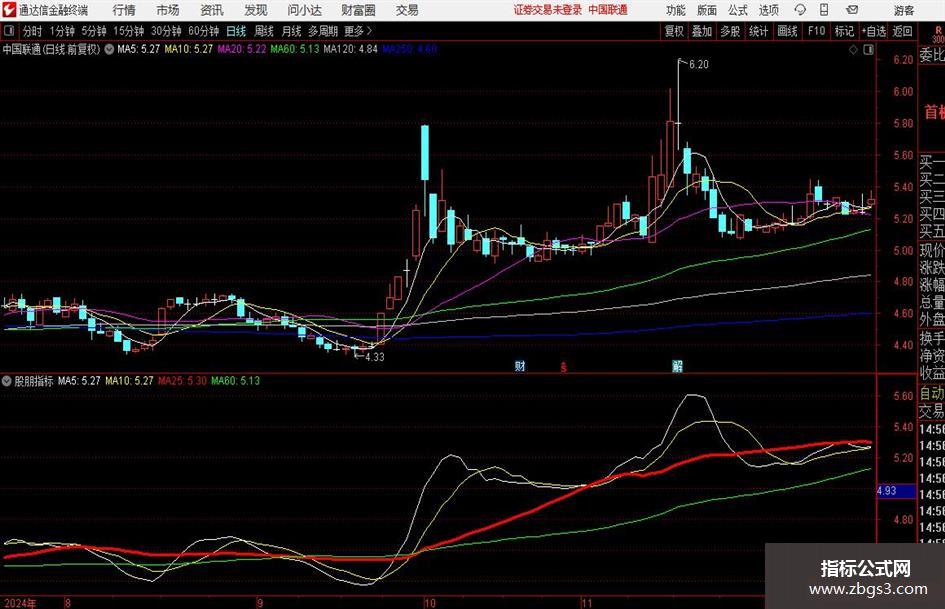The height and width of the screenshot is (609, 945).
Task: Open the mobile phone icon
Action: [x=824, y=10]
